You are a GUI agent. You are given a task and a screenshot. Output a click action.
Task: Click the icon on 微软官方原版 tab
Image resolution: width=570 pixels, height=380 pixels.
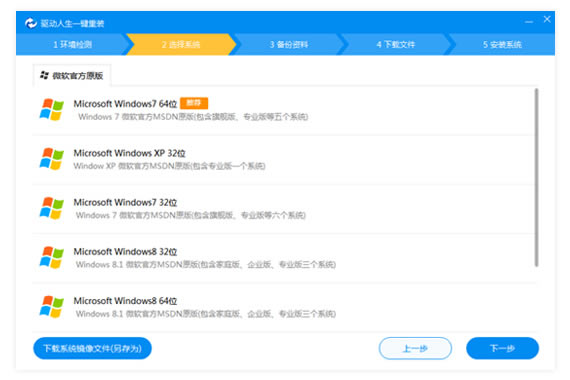[44, 75]
